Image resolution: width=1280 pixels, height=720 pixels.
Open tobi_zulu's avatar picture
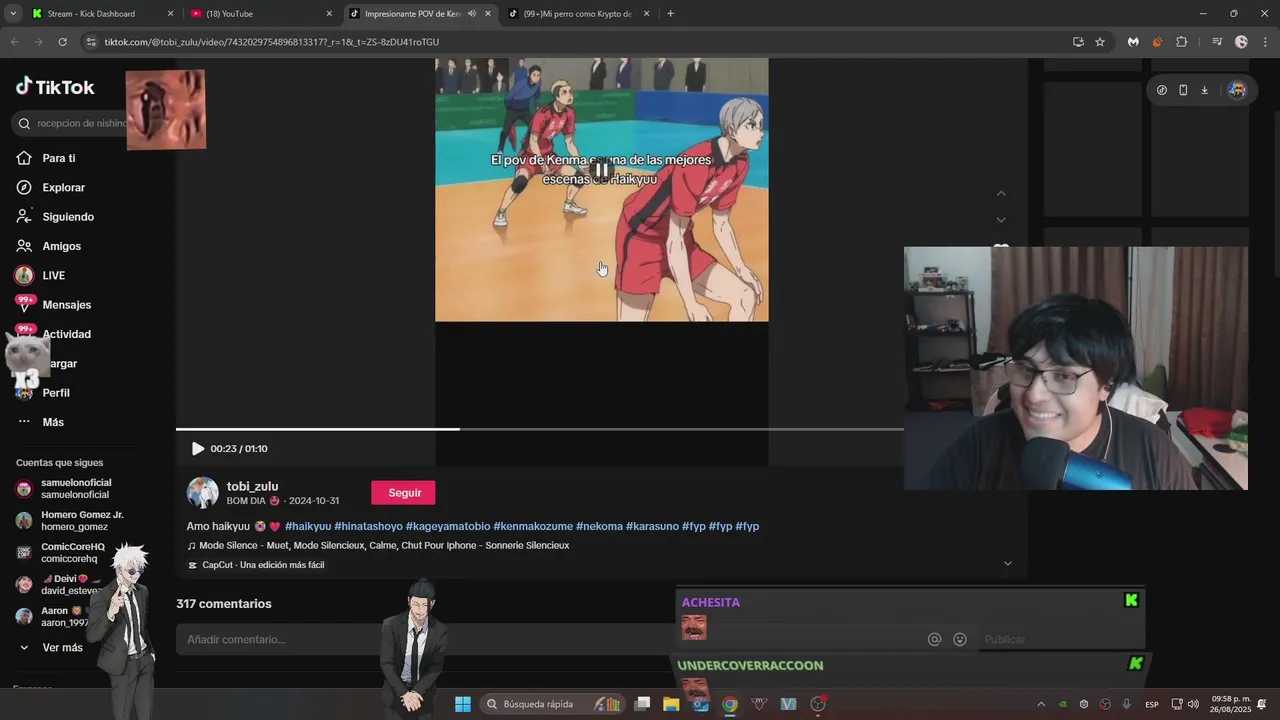202,493
